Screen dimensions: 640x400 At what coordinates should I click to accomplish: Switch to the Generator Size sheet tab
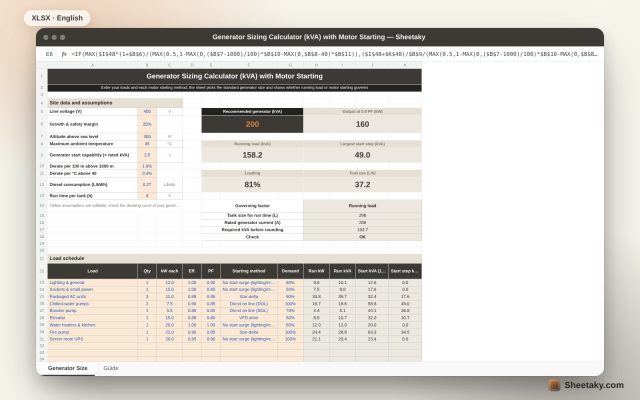pos(67,368)
